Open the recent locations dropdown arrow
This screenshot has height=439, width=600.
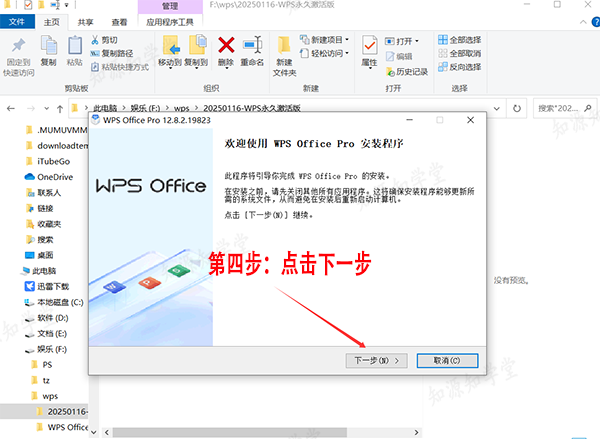(46, 109)
